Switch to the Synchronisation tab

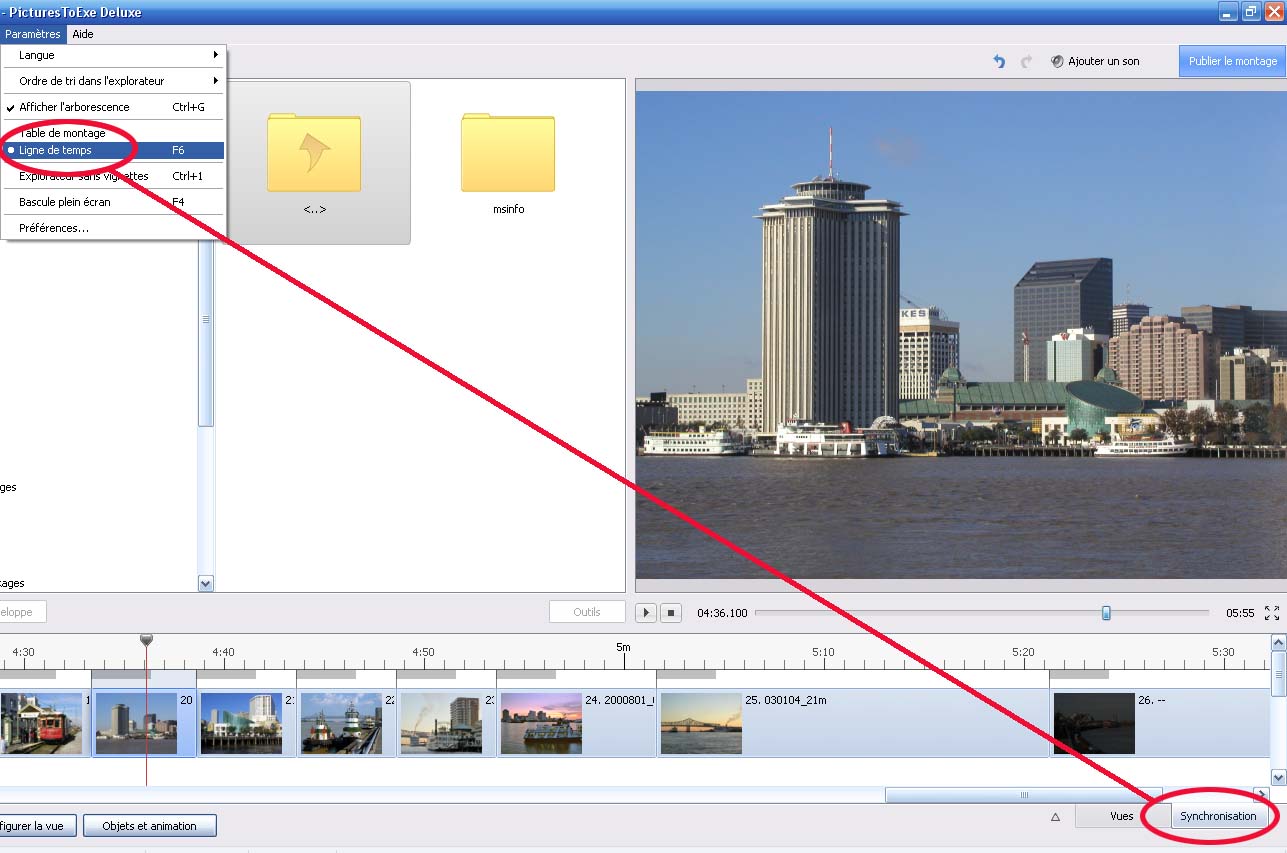click(x=1217, y=816)
